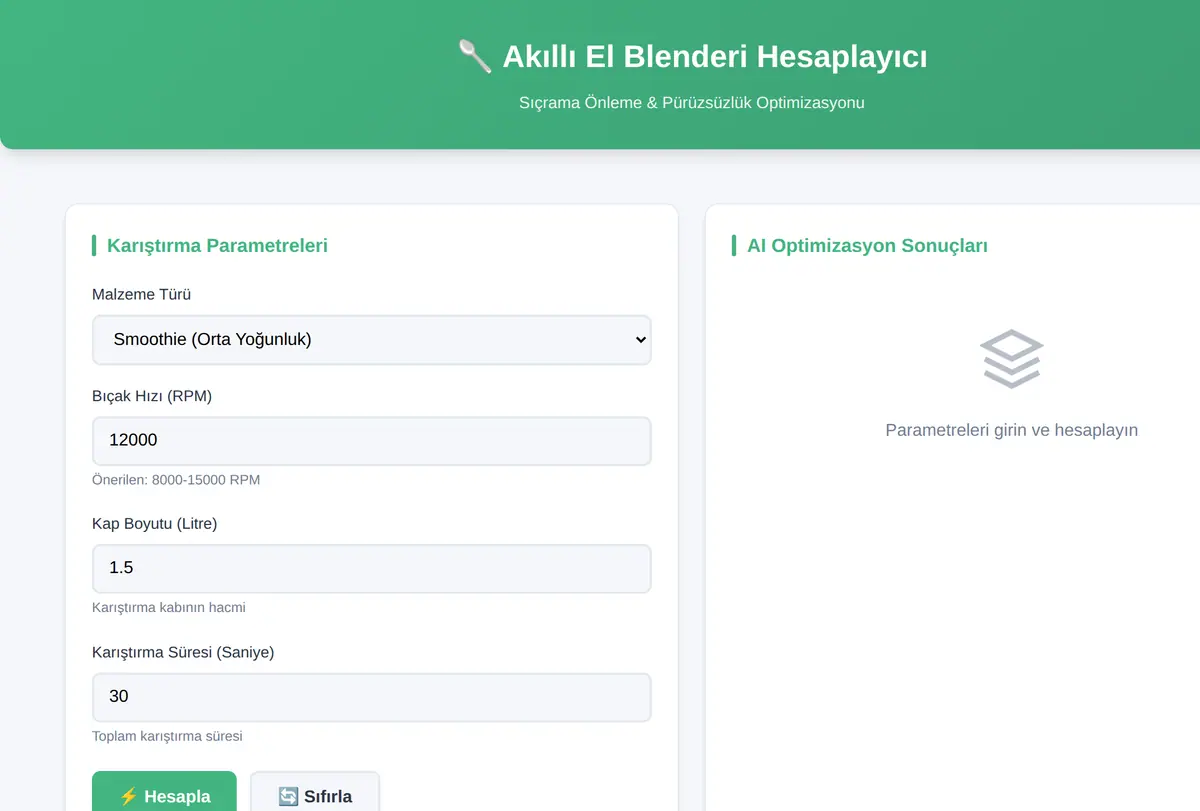The width and height of the screenshot is (1200, 811).
Task: Click hint 'Karıştırma kabının hacmi'
Action: pyautogui.click(x=169, y=608)
